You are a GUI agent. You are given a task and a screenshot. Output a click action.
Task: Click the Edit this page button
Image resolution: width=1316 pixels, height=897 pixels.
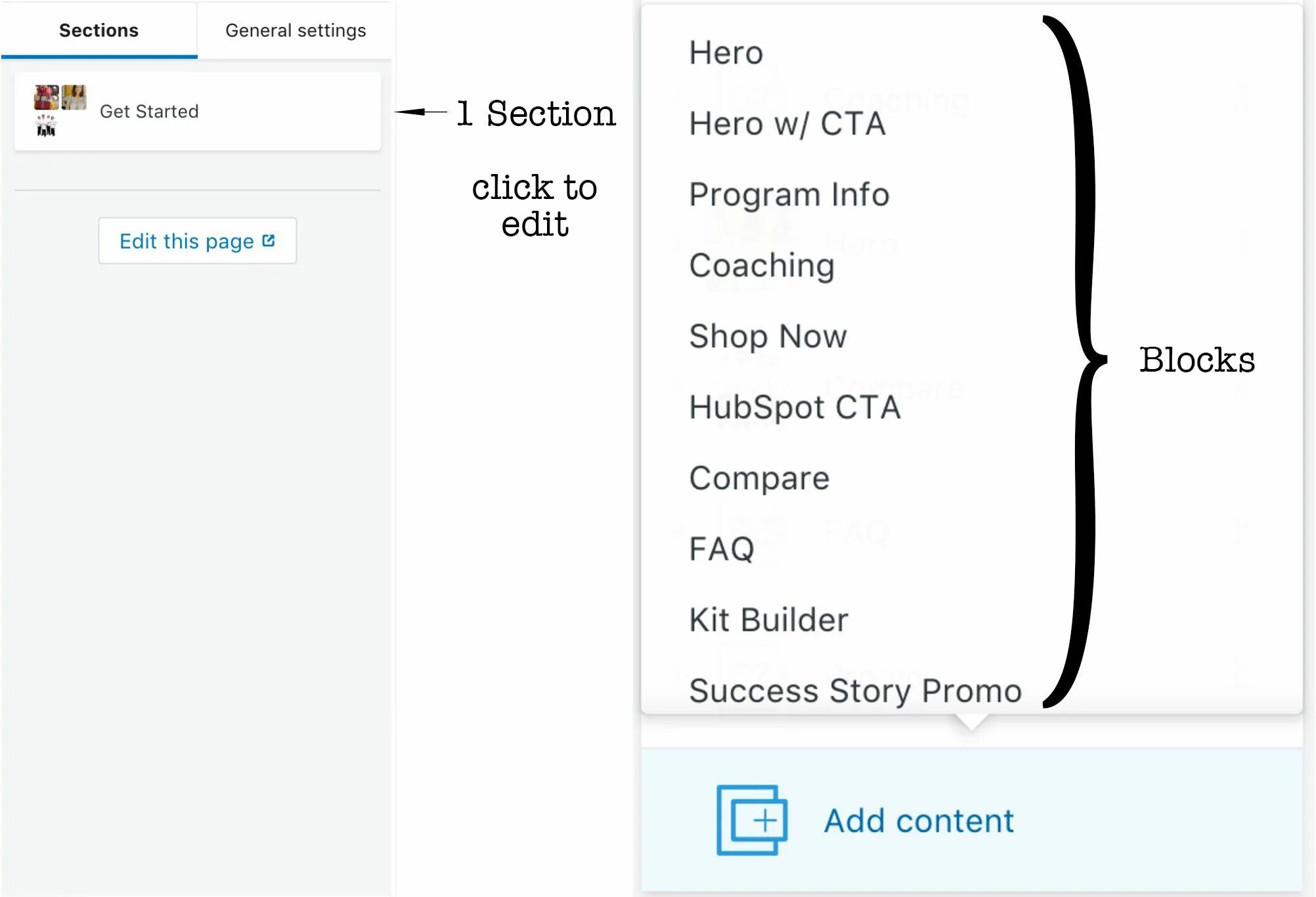coord(198,241)
